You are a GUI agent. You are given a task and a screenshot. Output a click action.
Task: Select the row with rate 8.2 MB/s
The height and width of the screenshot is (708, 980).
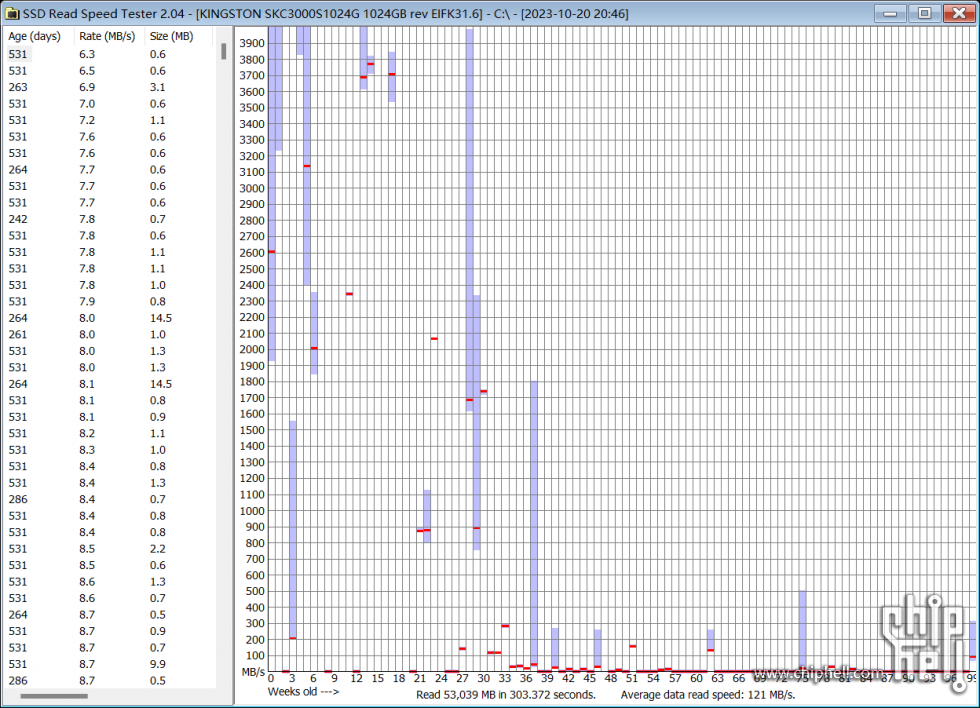tap(109, 433)
